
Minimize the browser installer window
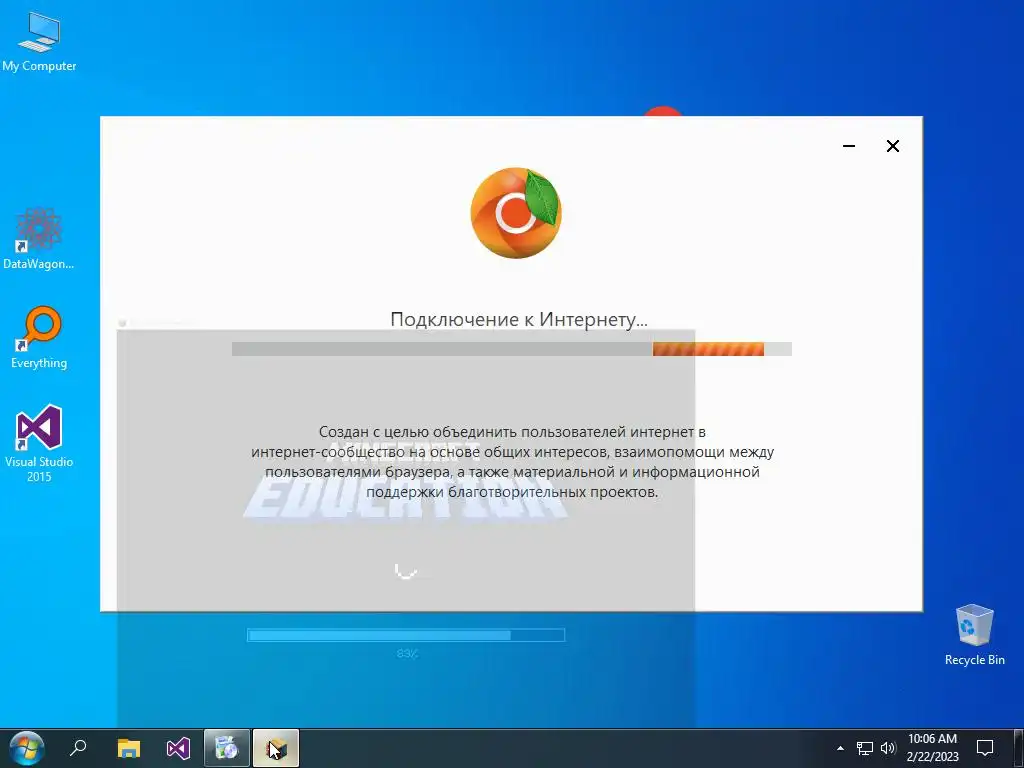pyautogui.click(x=849, y=146)
